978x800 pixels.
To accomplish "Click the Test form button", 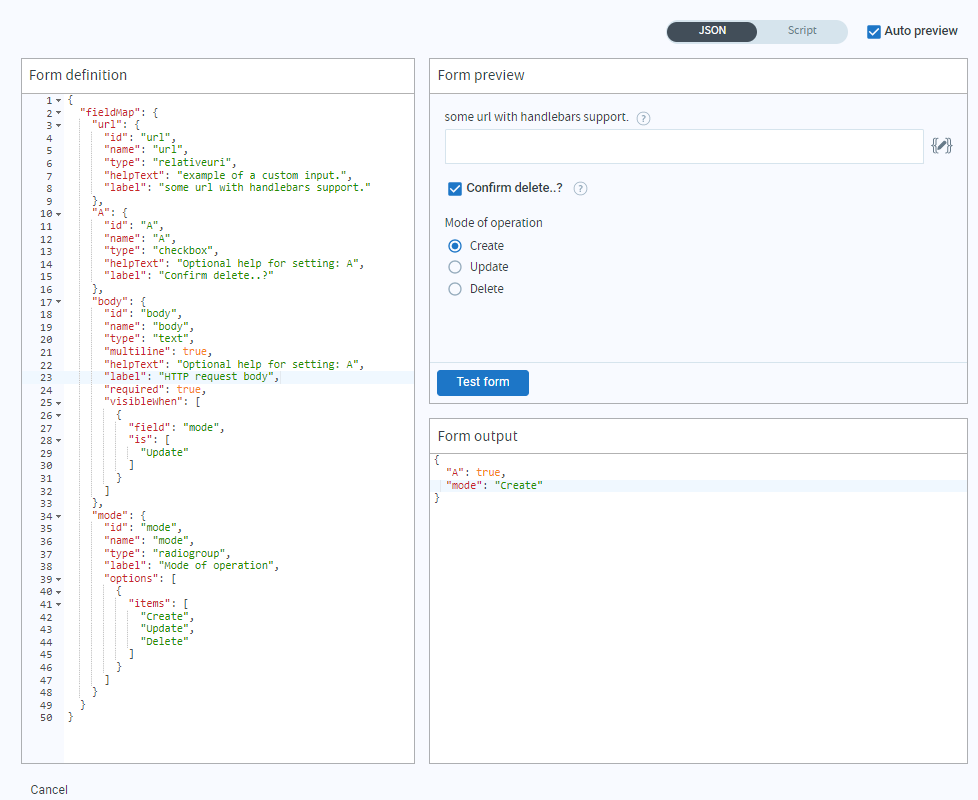I will click(x=483, y=382).
